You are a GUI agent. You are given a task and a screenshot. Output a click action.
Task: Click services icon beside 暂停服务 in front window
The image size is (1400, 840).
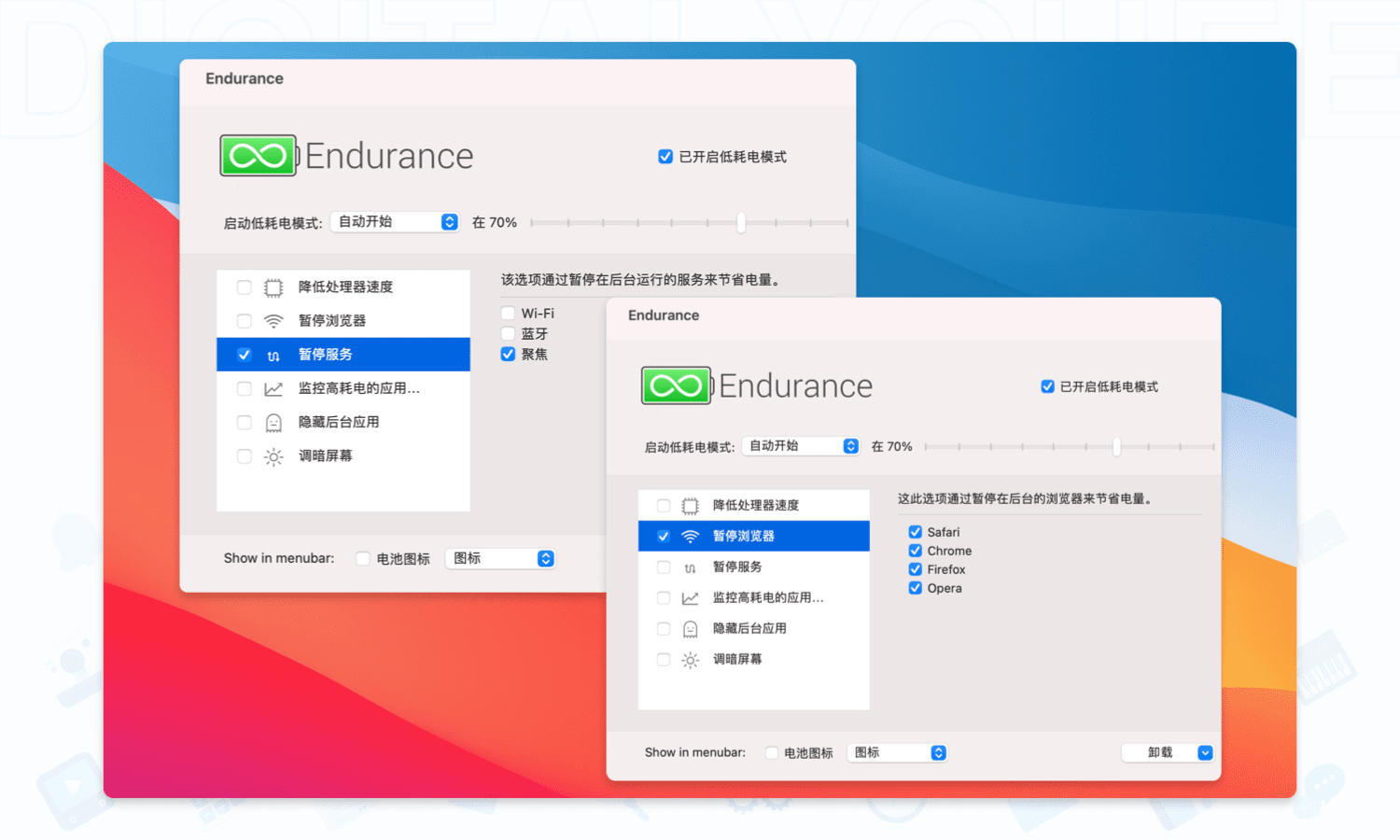click(690, 567)
